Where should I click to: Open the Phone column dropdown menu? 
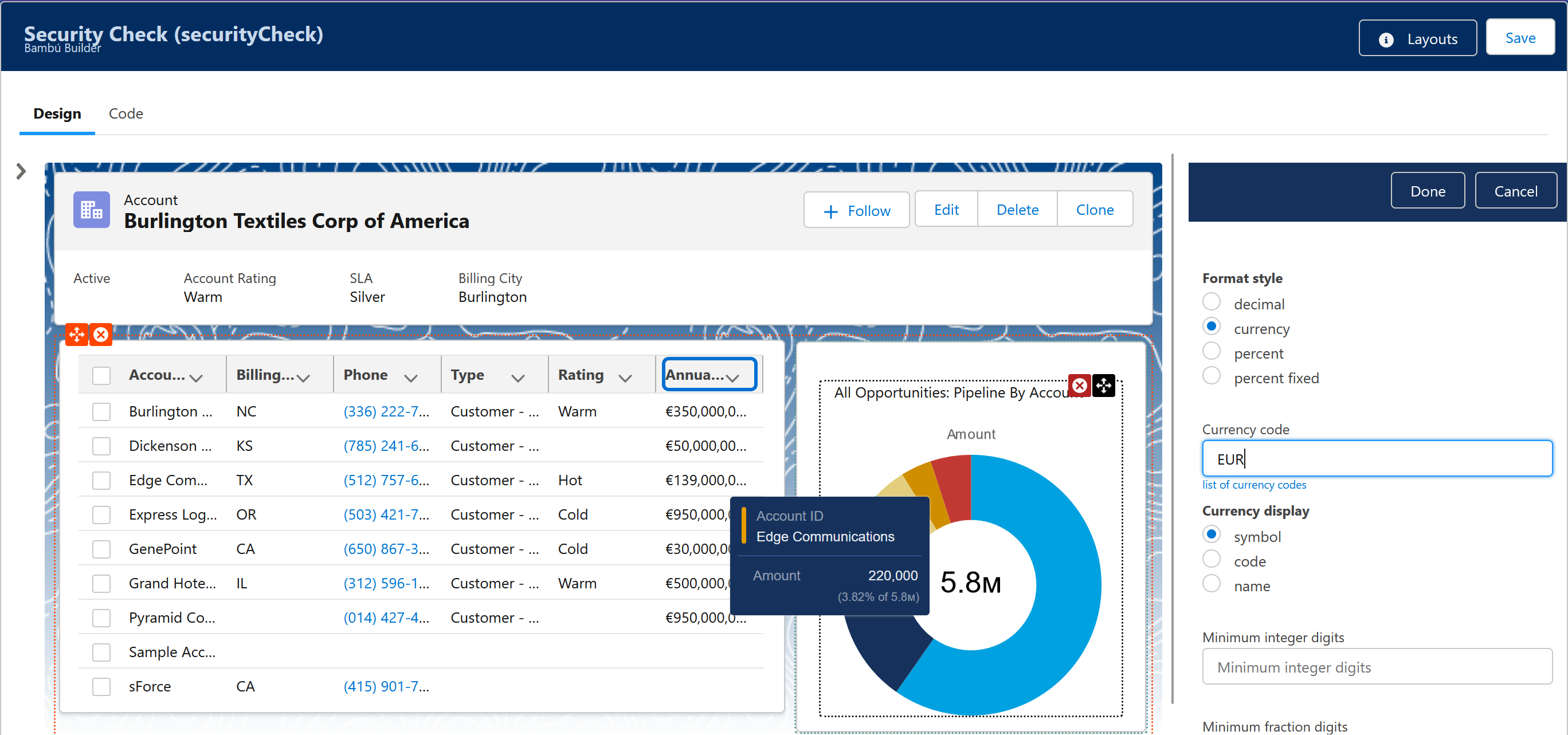pyautogui.click(x=411, y=378)
